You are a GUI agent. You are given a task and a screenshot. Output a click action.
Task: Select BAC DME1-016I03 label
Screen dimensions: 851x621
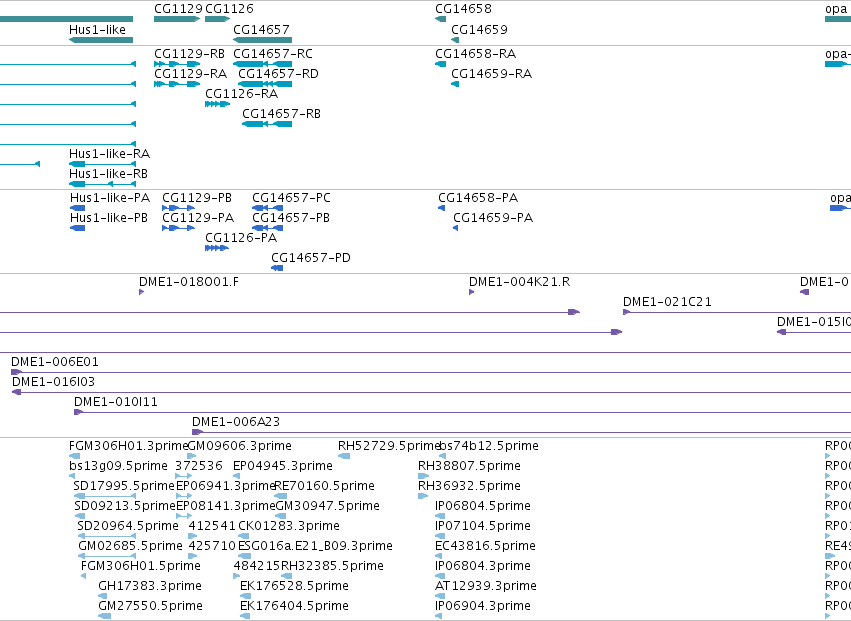click(53, 382)
